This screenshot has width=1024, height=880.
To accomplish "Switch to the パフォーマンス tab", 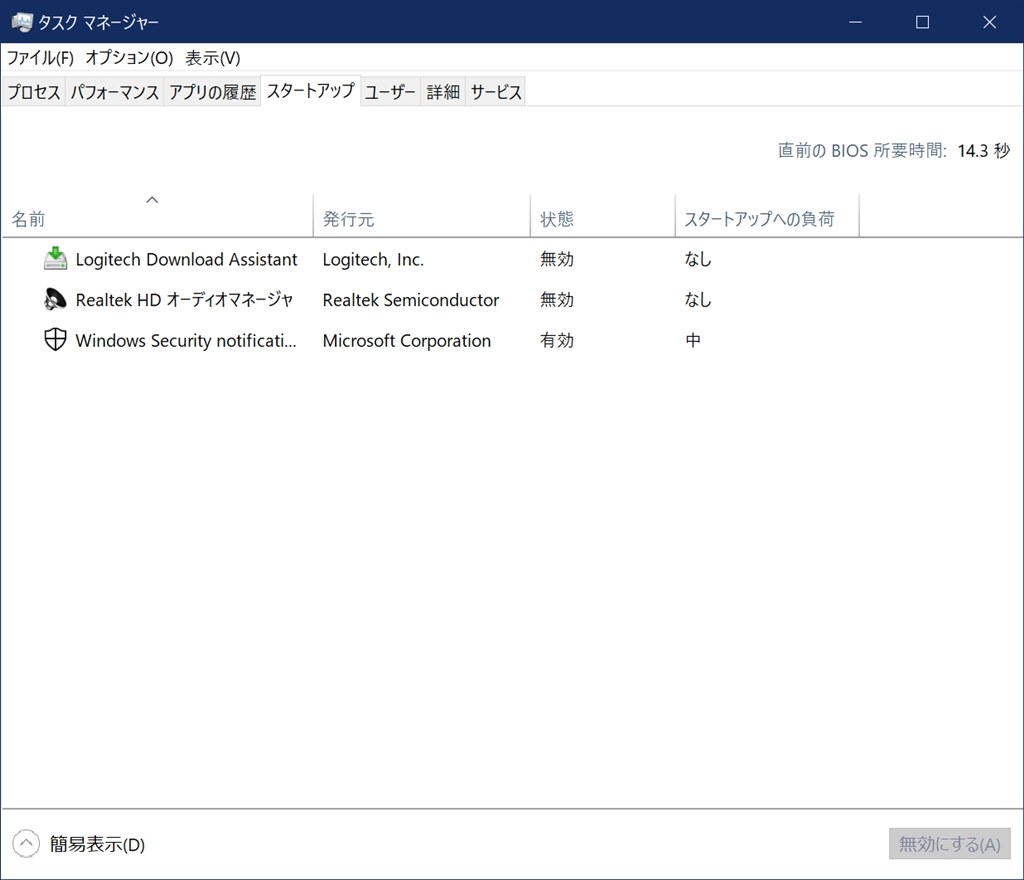I will [x=114, y=92].
